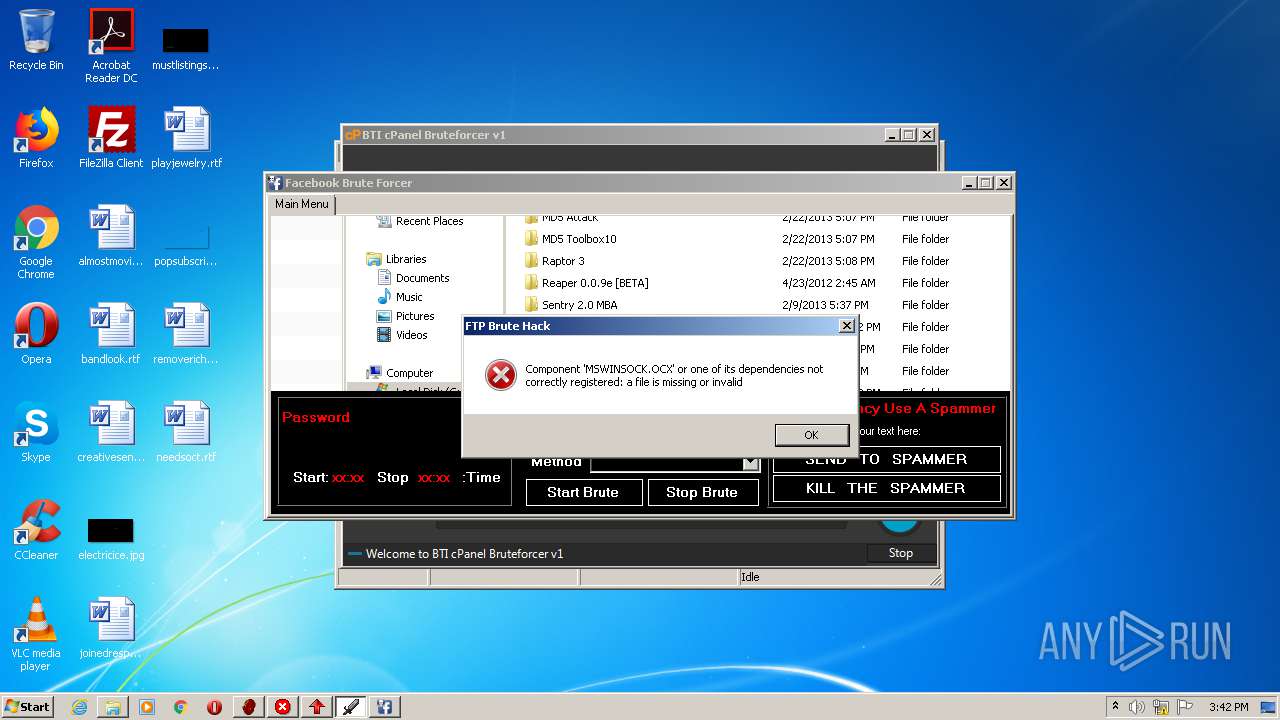Click Chrome icon in taskbar
Image resolution: width=1280 pixels, height=720 pixels.
181,707
